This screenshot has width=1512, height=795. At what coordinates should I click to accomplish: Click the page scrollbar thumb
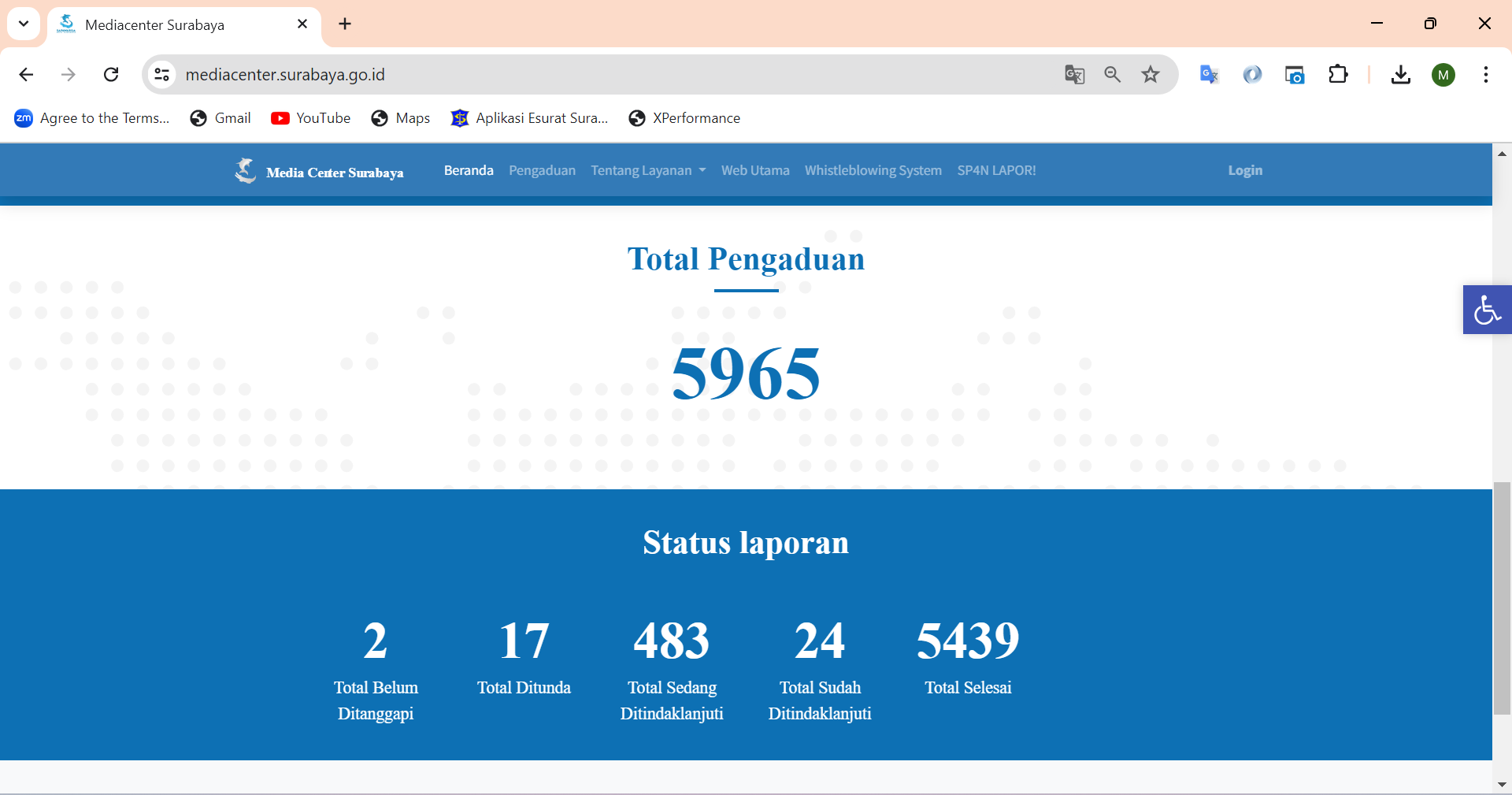pos(1503,598)
